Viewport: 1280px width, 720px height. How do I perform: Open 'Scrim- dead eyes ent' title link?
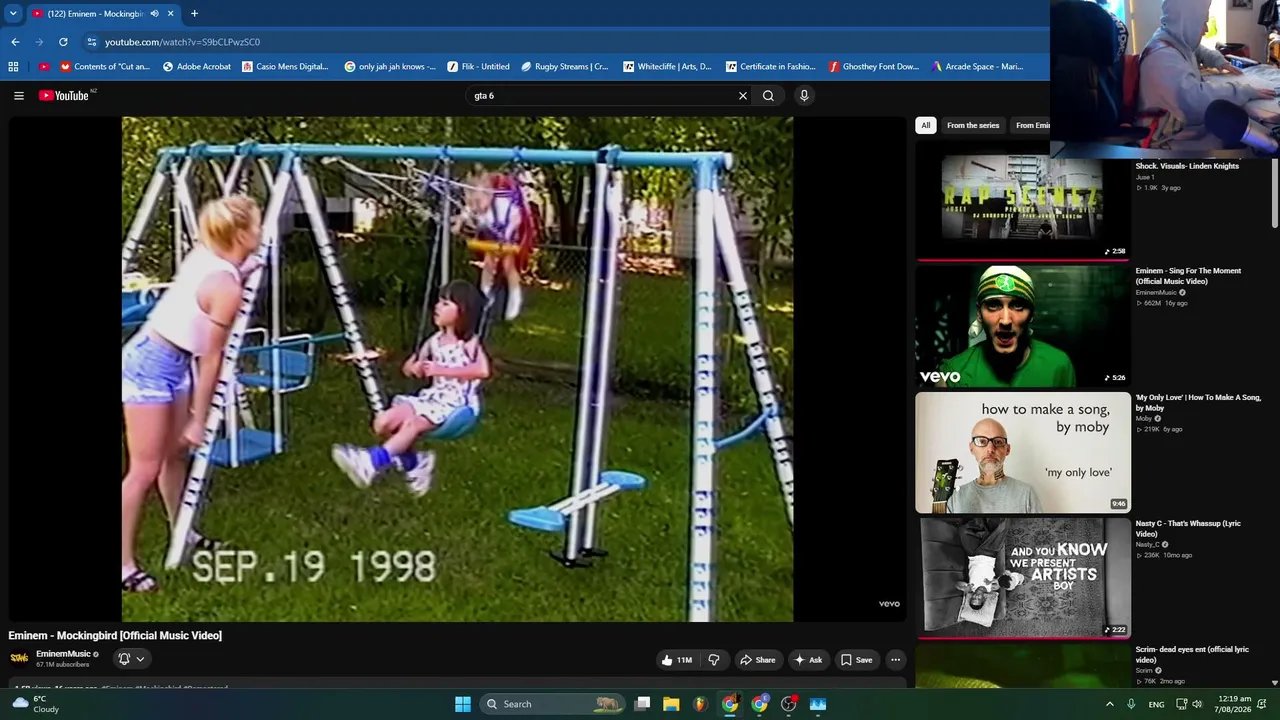pyautogui.click(x=1192, y=655)
